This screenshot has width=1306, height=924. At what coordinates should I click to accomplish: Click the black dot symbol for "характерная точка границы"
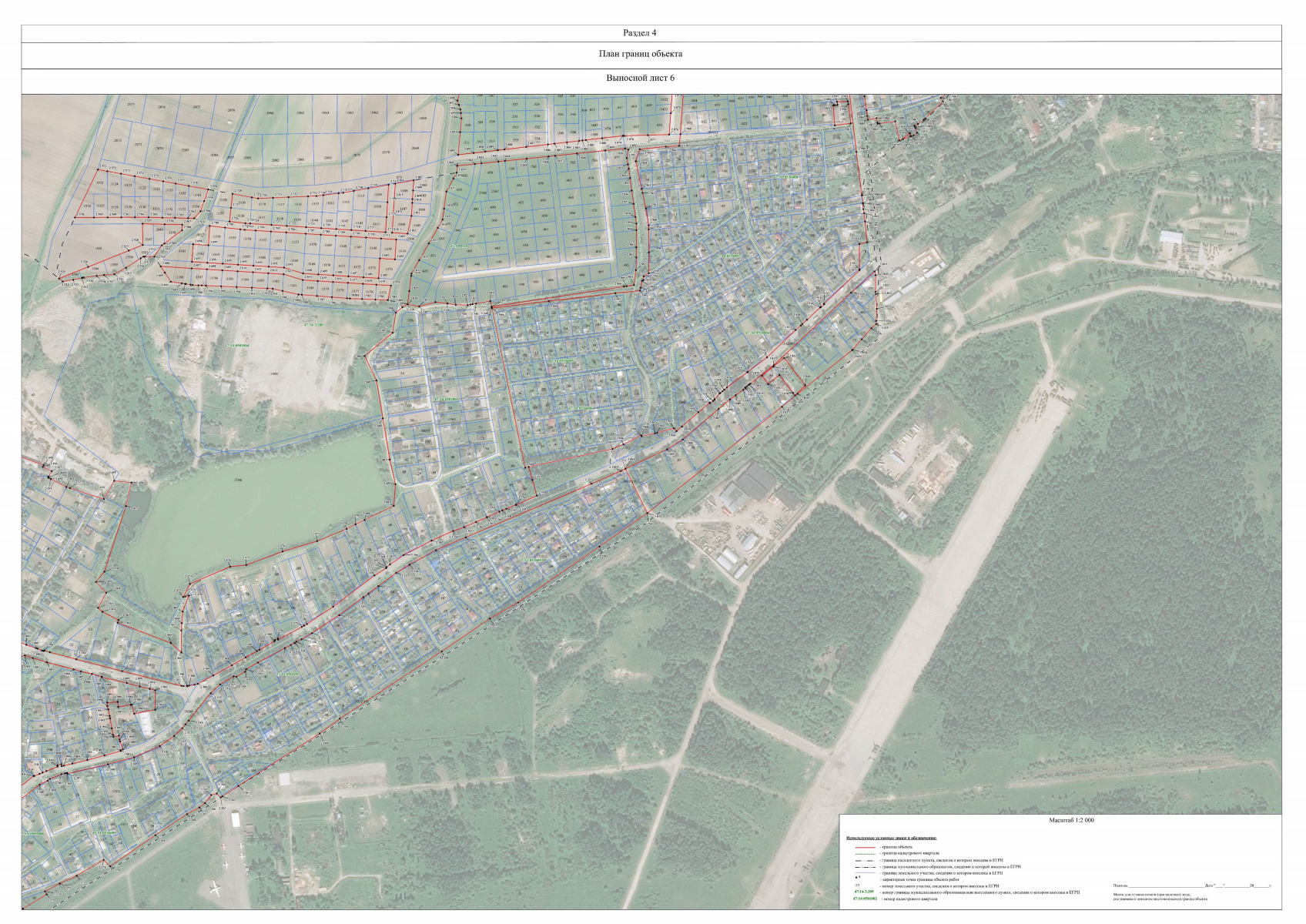(x=856, y=877)
